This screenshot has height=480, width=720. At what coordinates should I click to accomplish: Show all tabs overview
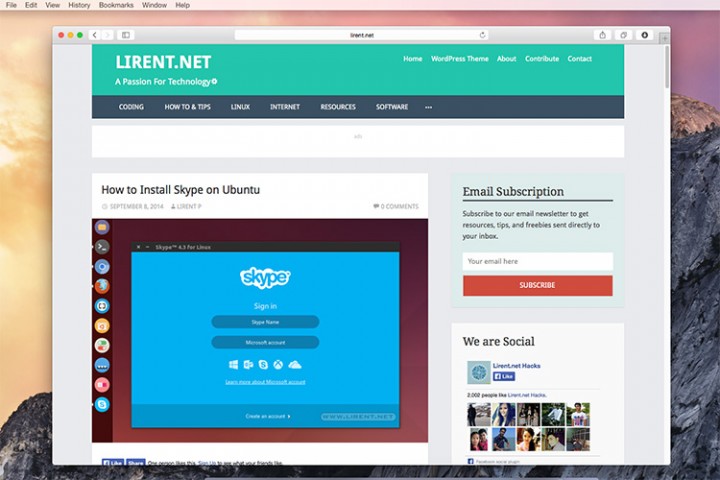[623, 35]
